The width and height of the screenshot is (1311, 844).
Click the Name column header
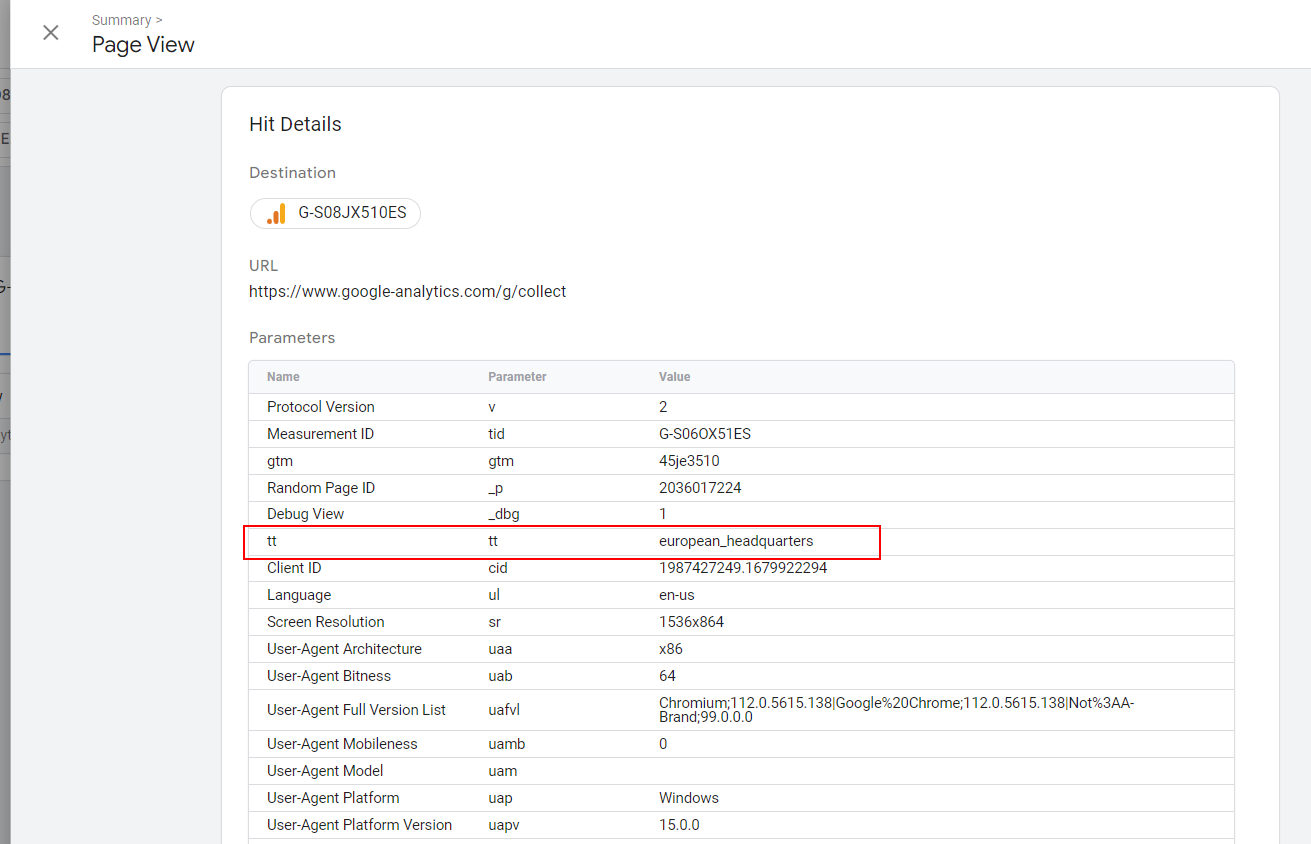click(x=282, y=376)
